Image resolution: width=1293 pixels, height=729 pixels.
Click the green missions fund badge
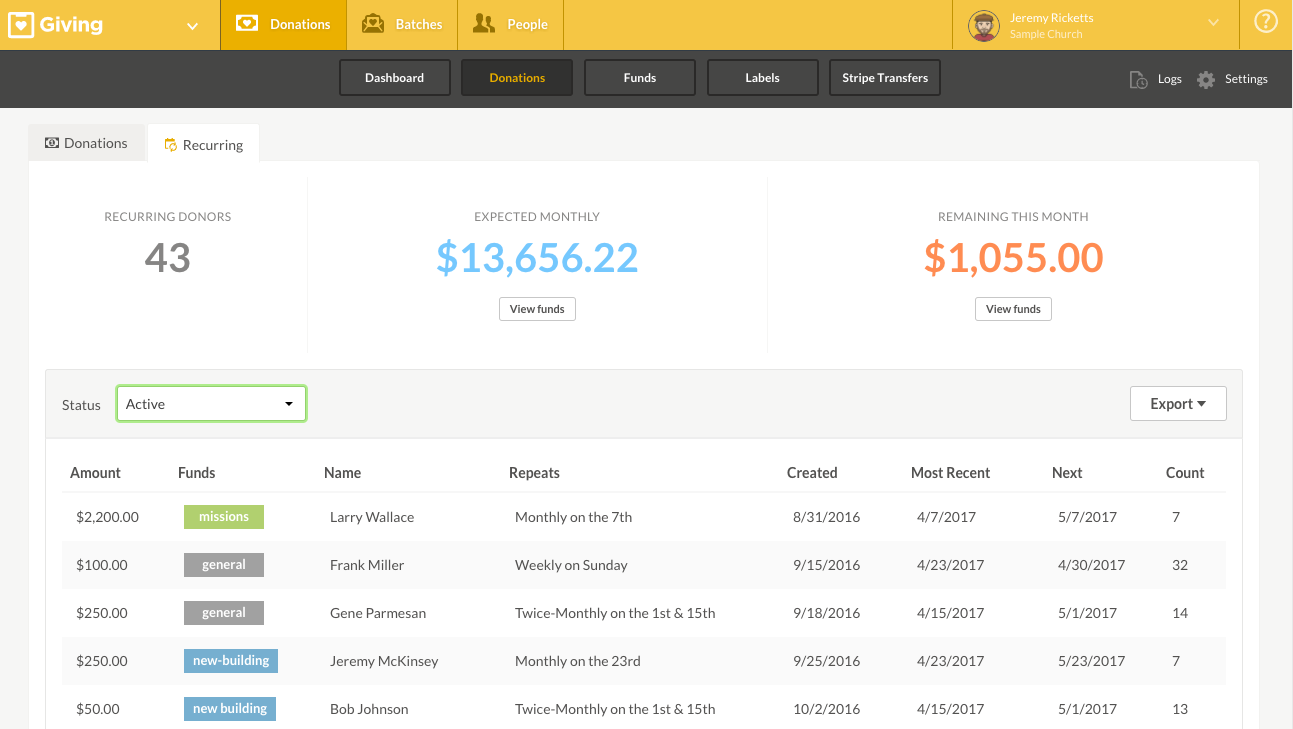click(223, 516)
